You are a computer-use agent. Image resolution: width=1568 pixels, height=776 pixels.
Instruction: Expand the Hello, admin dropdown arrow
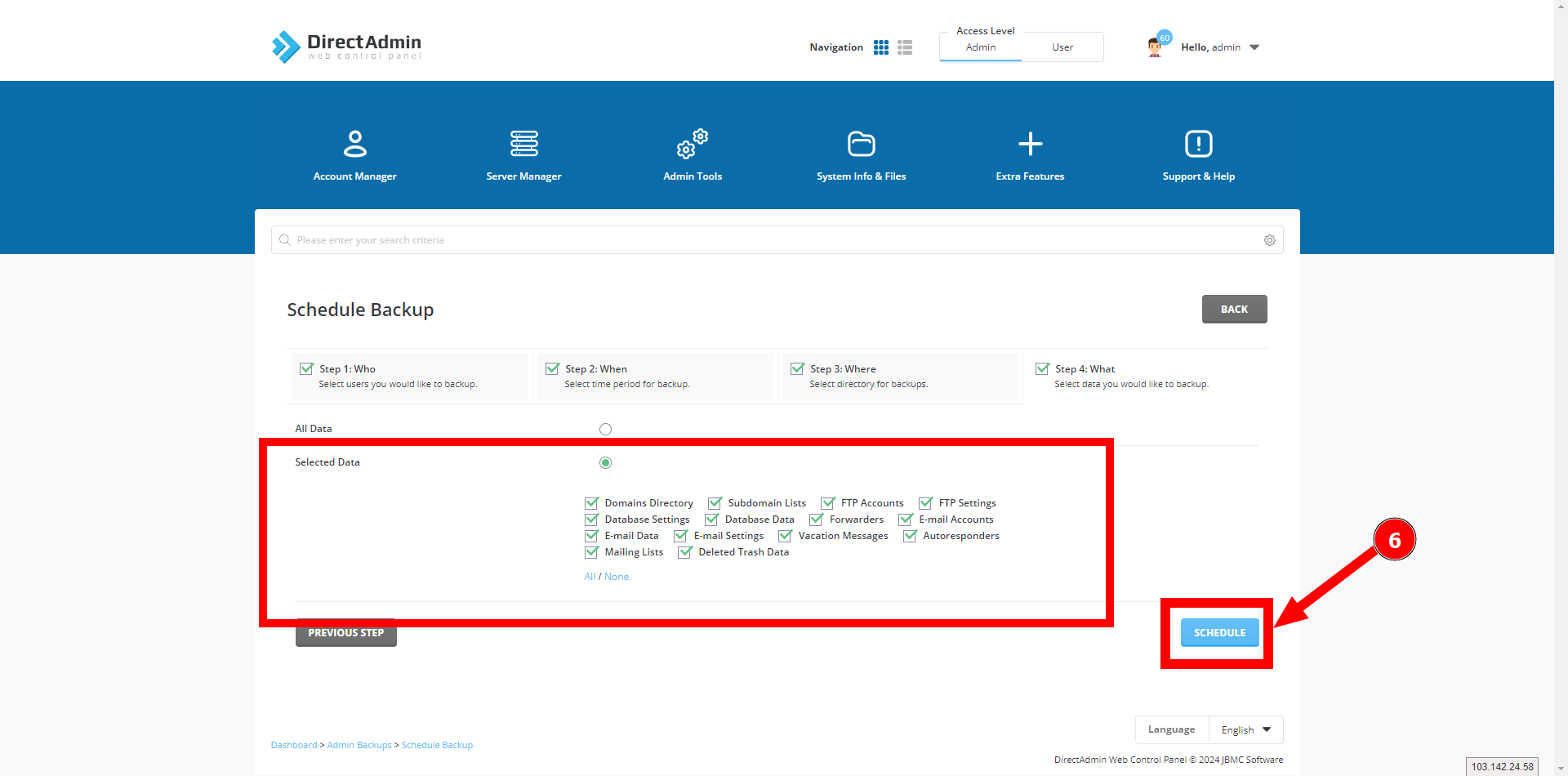(x=1254, y=47)
